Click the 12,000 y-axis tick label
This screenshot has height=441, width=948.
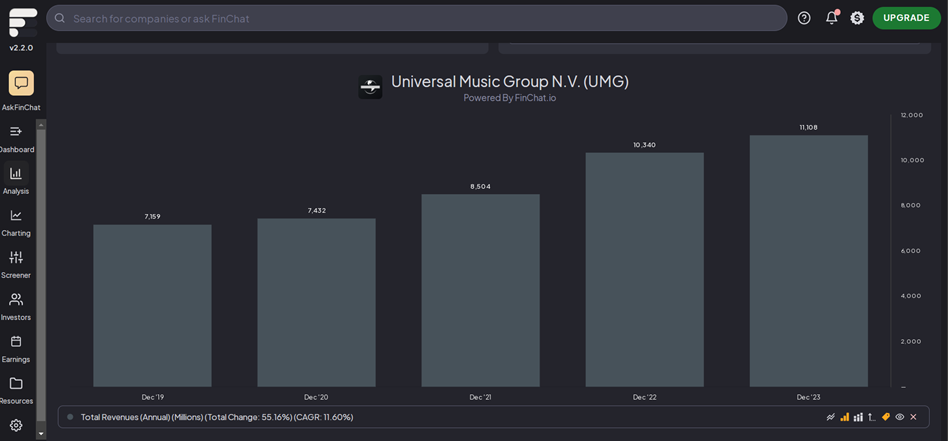(x=912, y=115)
